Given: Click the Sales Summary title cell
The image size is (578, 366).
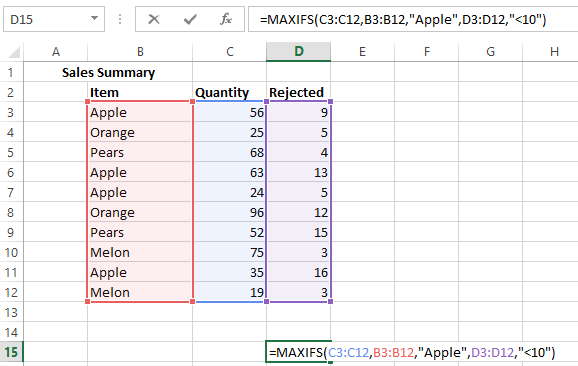Looking at the screenshot, I should [x=108, y=73].
